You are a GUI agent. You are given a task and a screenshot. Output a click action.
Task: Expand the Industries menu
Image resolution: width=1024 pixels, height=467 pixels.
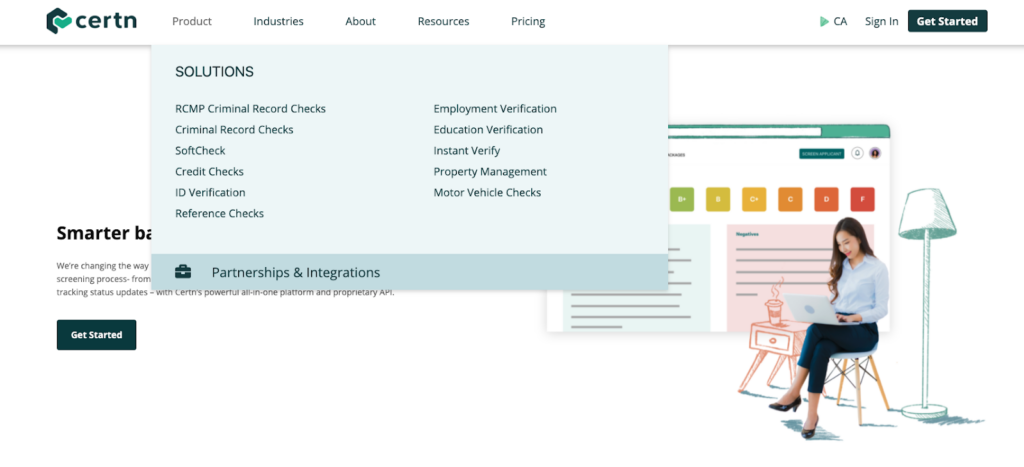(x=278, y=21)
